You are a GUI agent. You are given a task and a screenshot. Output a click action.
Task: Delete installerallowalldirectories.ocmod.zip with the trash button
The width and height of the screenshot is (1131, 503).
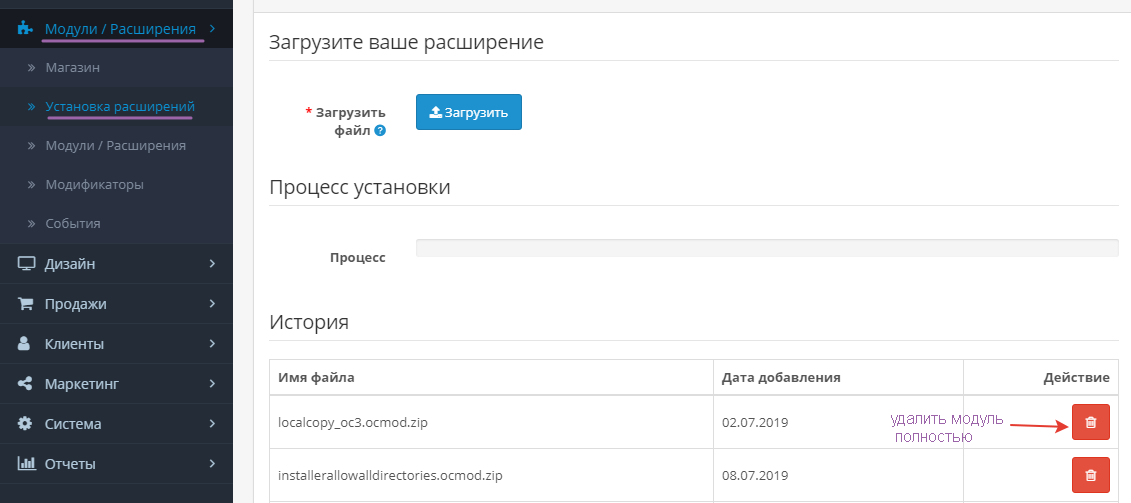[1090, 475]
